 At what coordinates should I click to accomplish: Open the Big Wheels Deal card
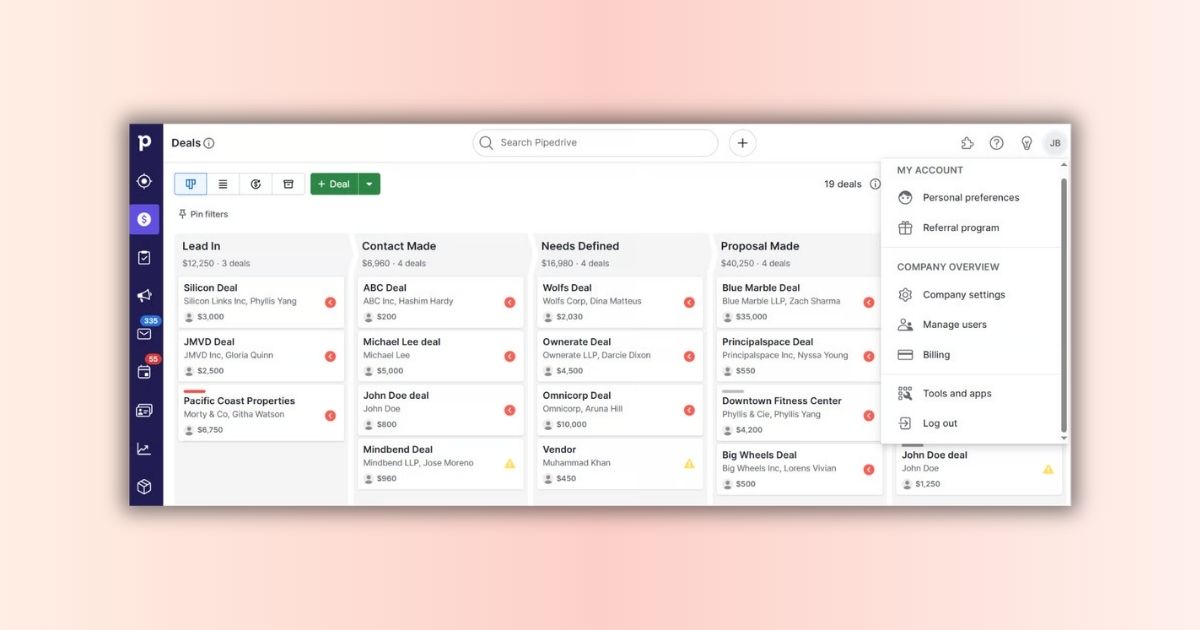coord(800,469)
